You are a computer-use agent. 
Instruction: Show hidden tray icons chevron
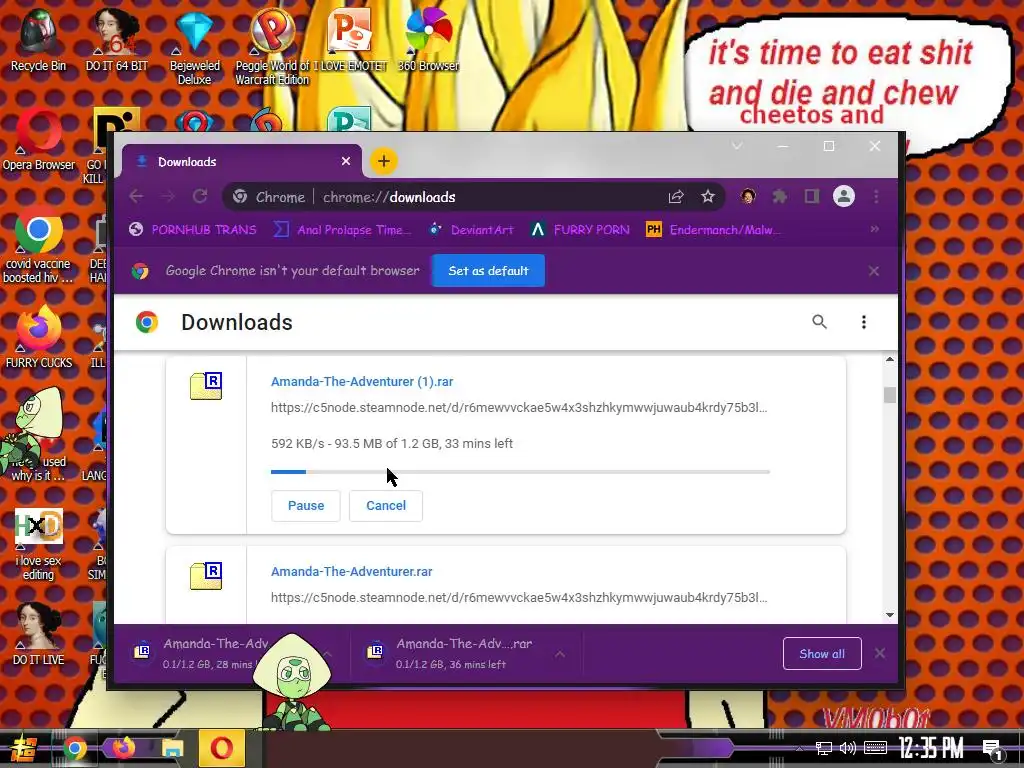click(x=799, y=748)
